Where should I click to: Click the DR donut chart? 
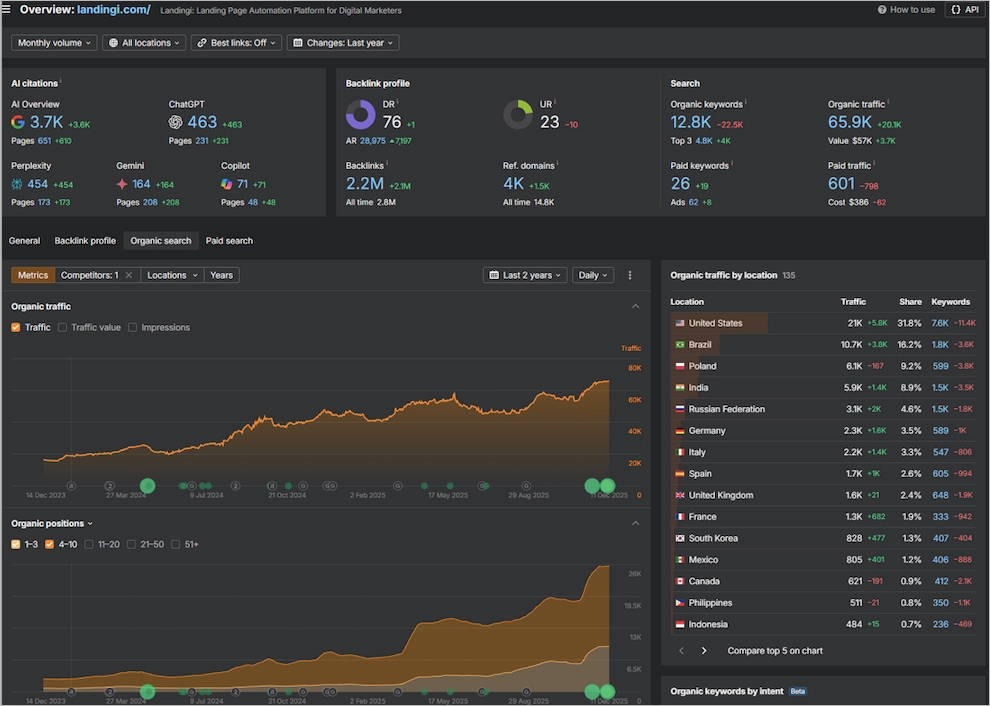click(x=361, y=115)
